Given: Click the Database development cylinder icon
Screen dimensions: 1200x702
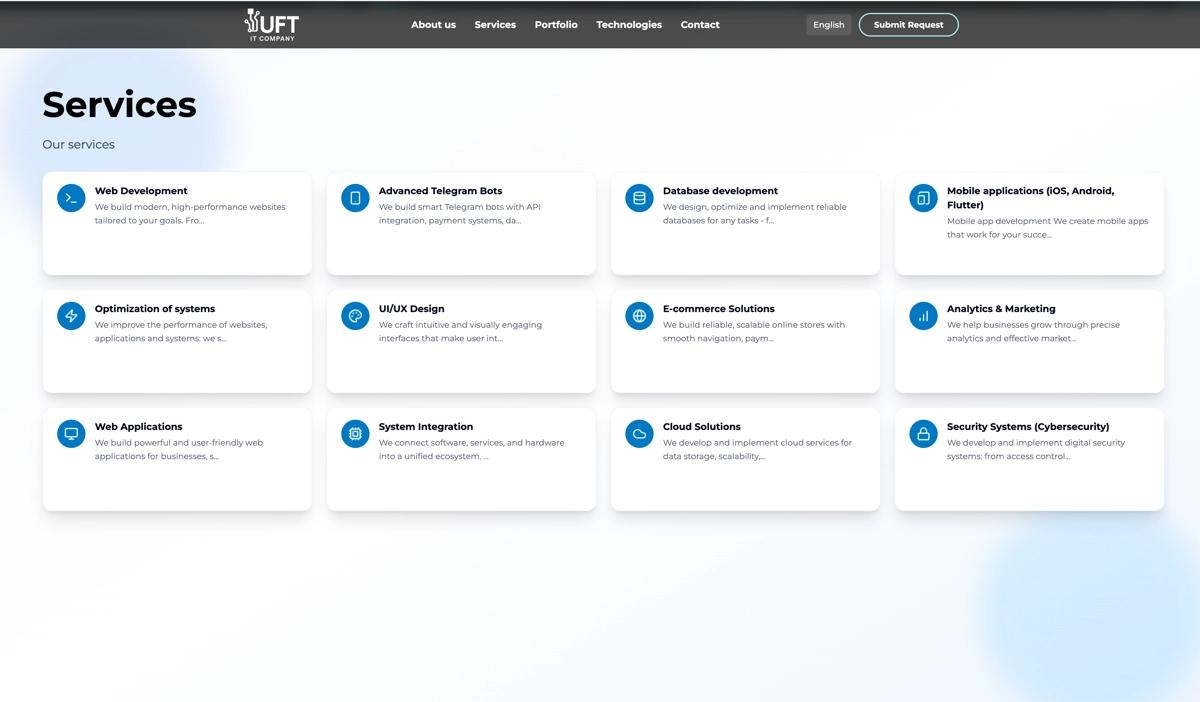Looking at the screenshot, I should (x=639, y=198).
